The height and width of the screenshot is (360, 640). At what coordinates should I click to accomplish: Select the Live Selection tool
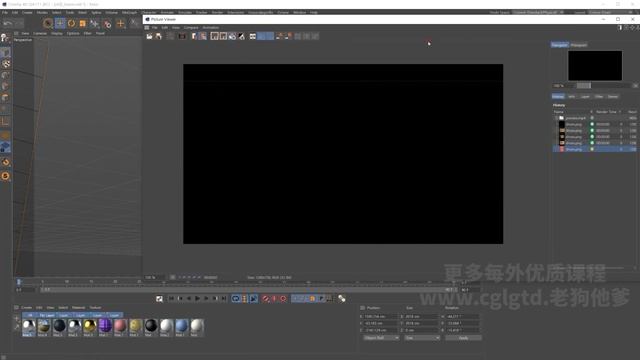48,23
